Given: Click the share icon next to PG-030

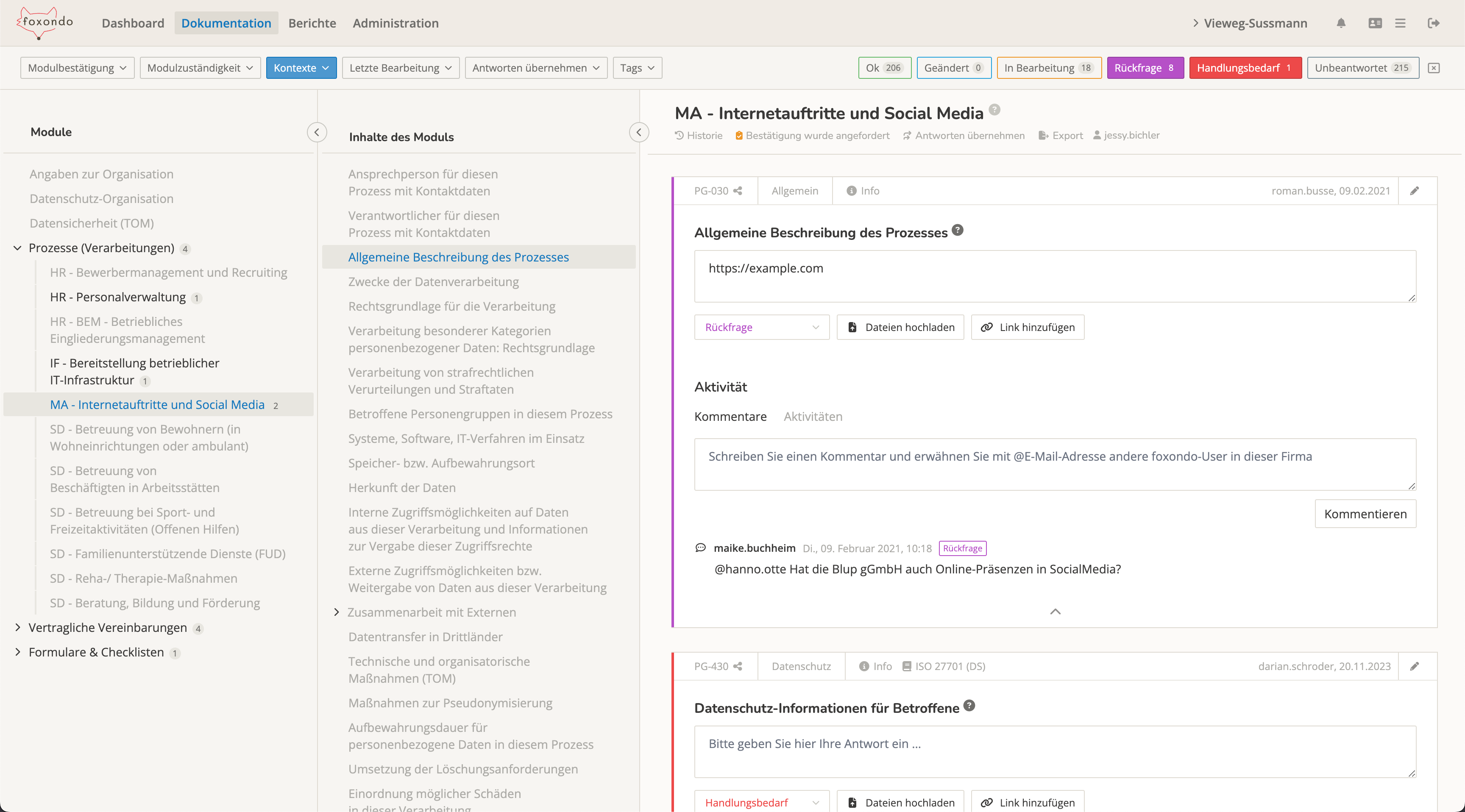Looking at the screenshot, I should tap(738, 191).
